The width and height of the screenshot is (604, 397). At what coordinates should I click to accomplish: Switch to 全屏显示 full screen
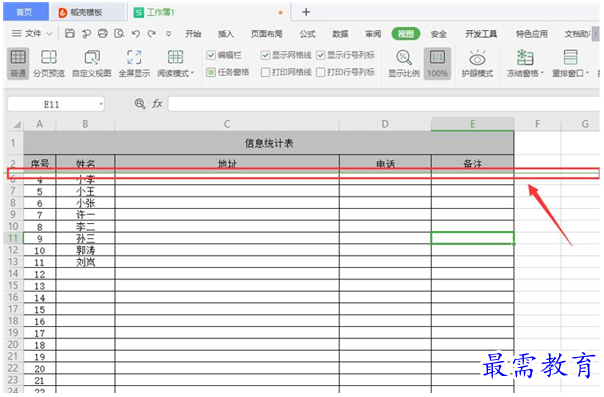[x=134, y=64]
